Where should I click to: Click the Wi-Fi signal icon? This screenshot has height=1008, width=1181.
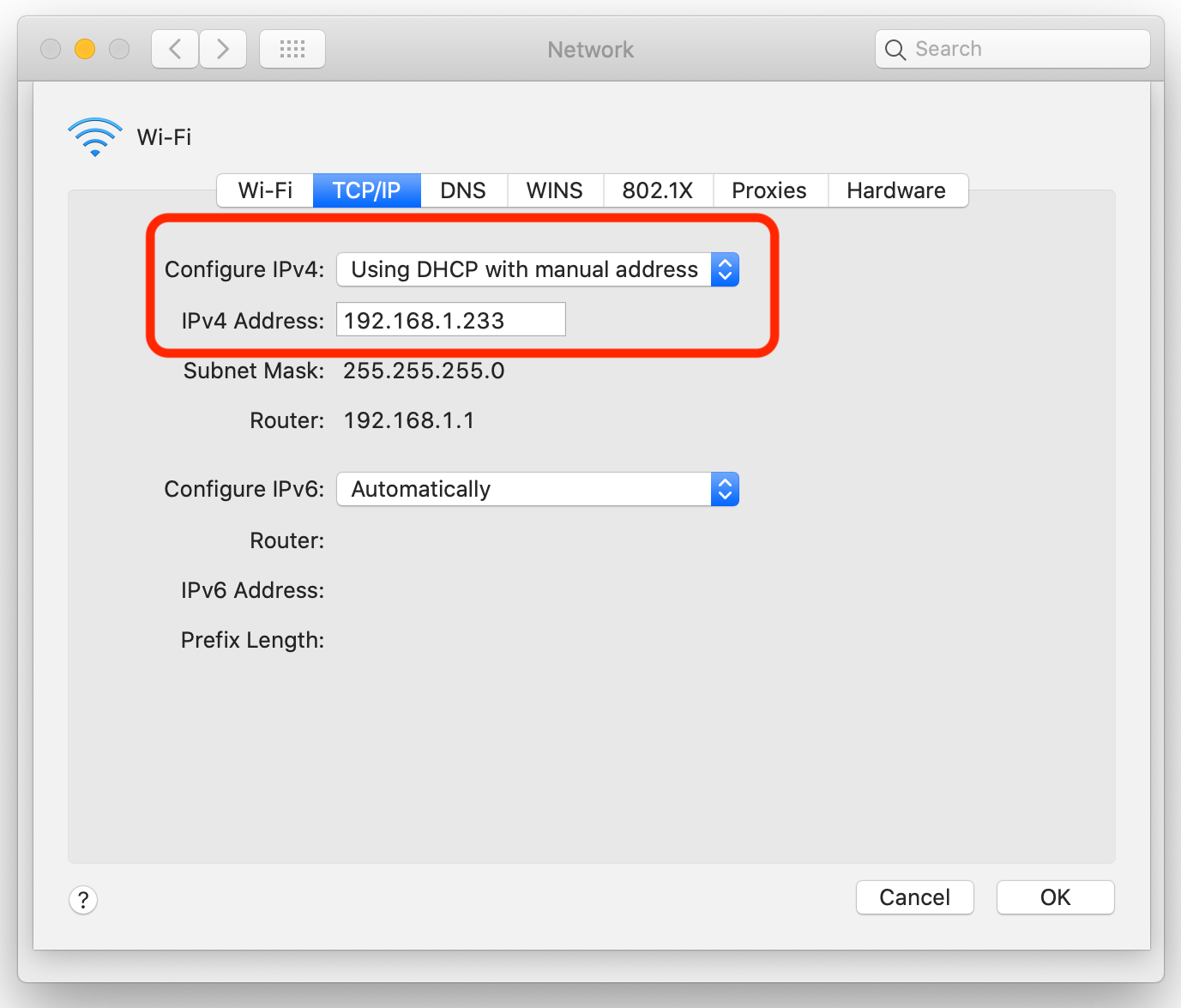[x=95, y=137]
